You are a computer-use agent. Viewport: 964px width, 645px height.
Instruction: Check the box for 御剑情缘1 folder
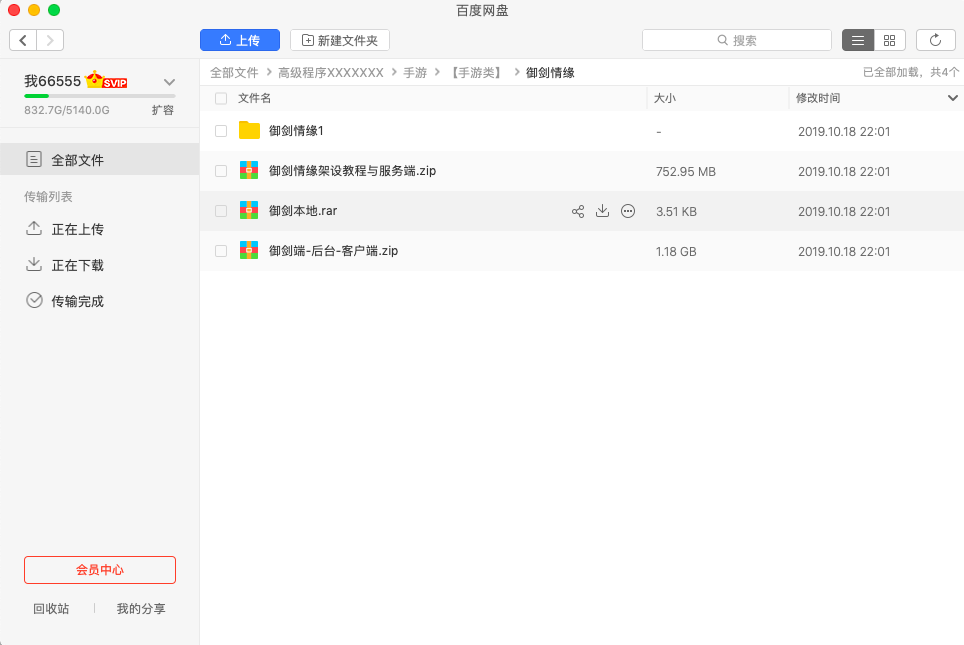coord(221,131)
